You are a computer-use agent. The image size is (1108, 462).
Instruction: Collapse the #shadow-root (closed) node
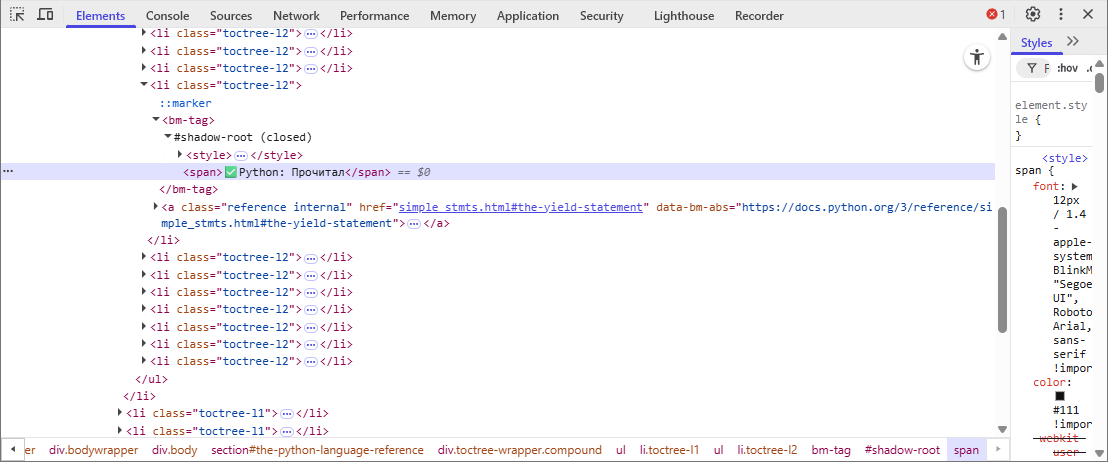(168, 137)
